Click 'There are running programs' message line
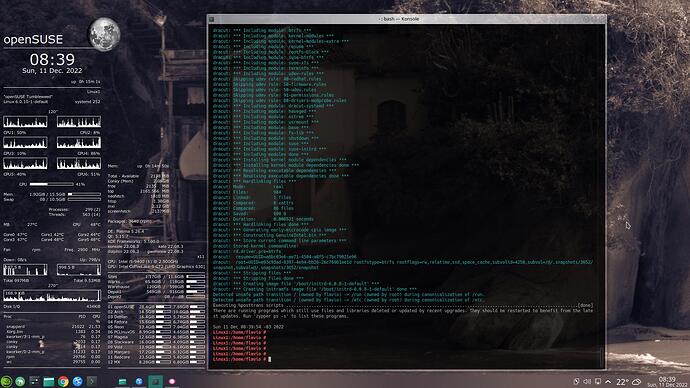690x388 pixels. click(x=403, y=310)
